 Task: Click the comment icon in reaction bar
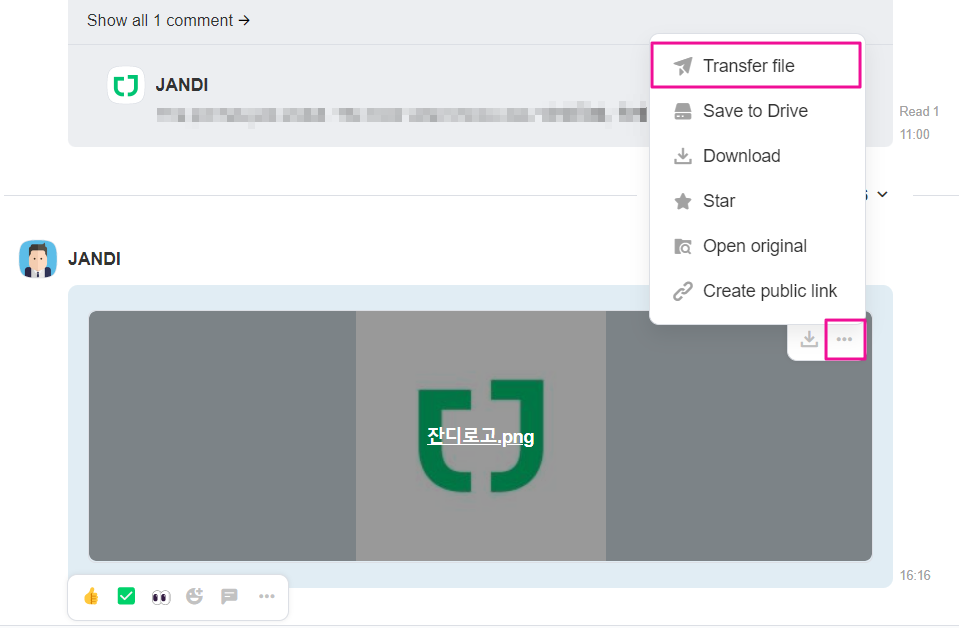coord(229,596)
